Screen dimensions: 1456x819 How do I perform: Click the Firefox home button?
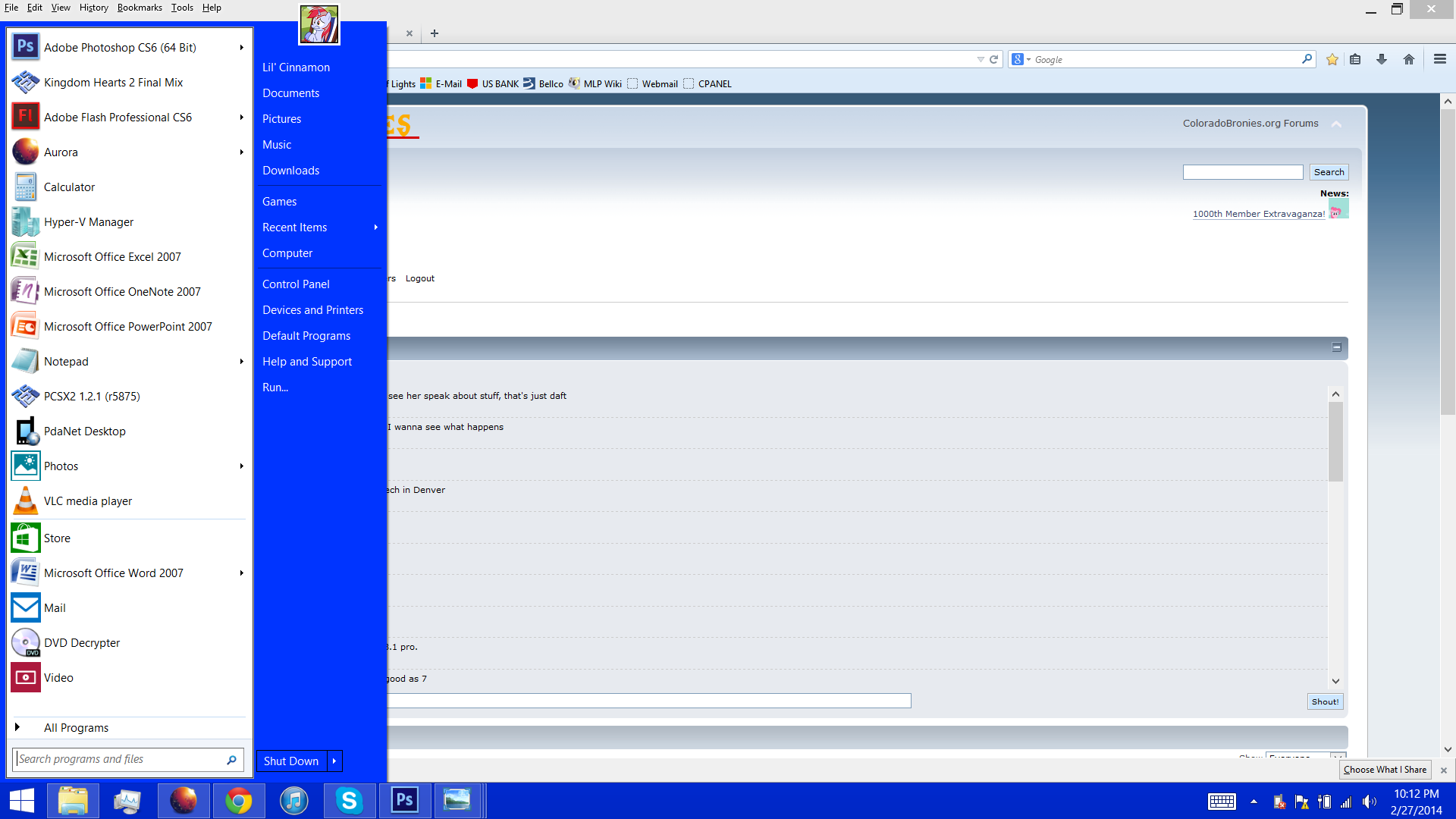pyautogui.click(x=1408, y=59)
